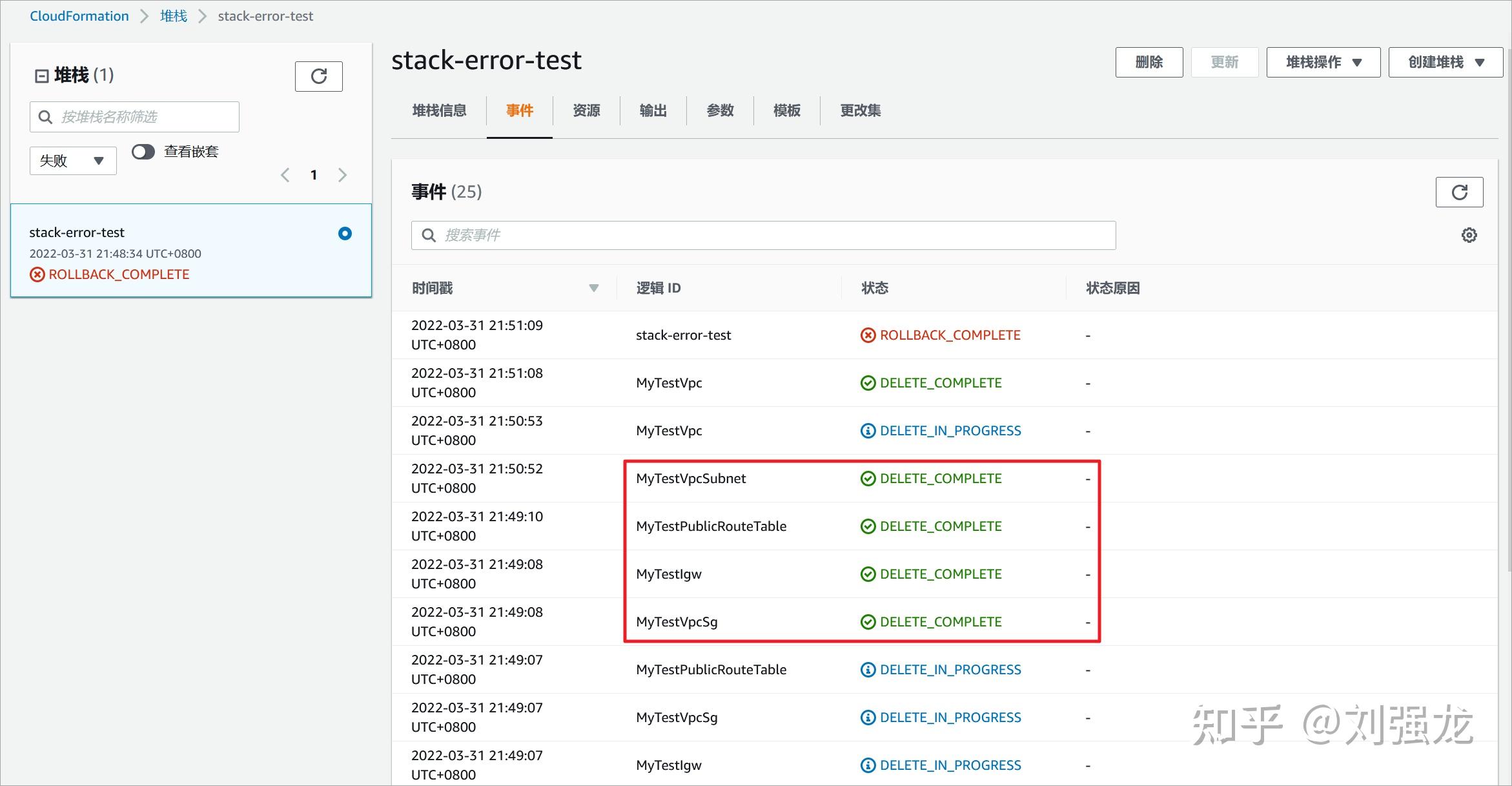Enable the 查看嵌套 nested stacks toggle

click(143, 151)
